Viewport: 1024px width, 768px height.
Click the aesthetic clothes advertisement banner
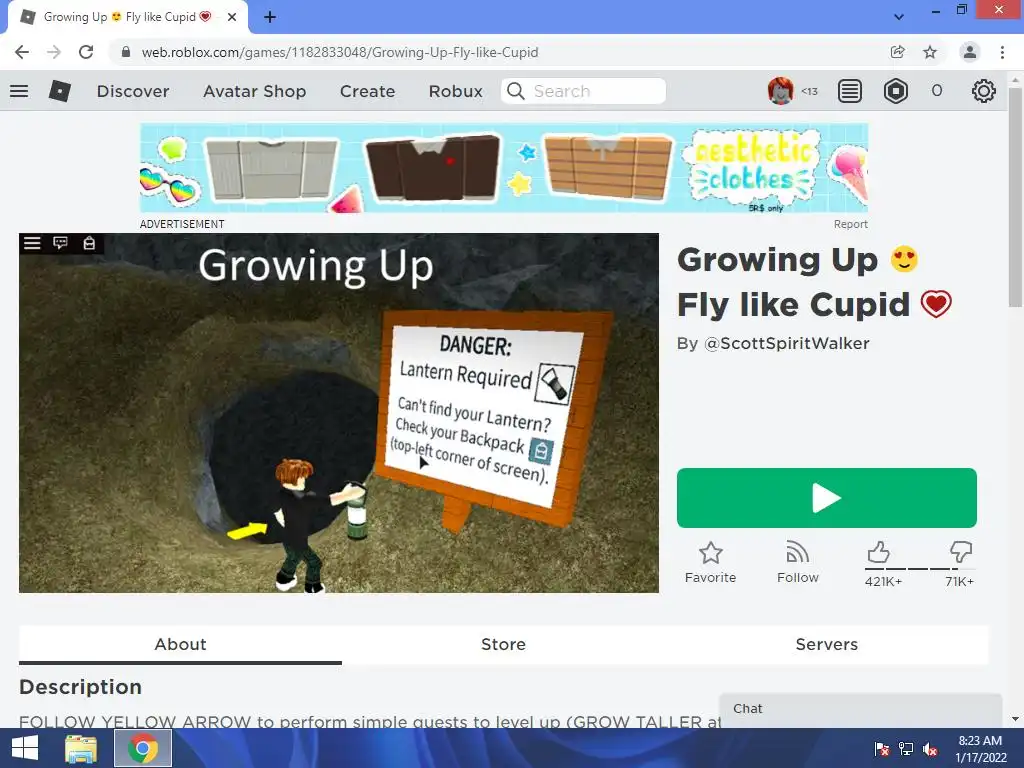point(504,168)
